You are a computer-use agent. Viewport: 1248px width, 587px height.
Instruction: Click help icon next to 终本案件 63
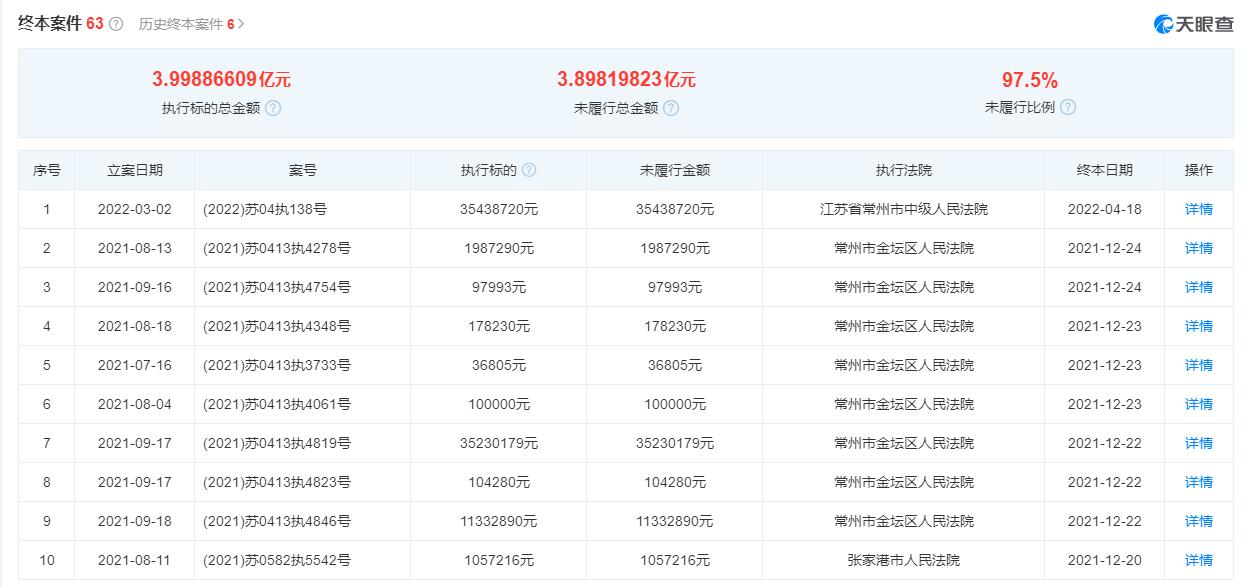point(116,24)
